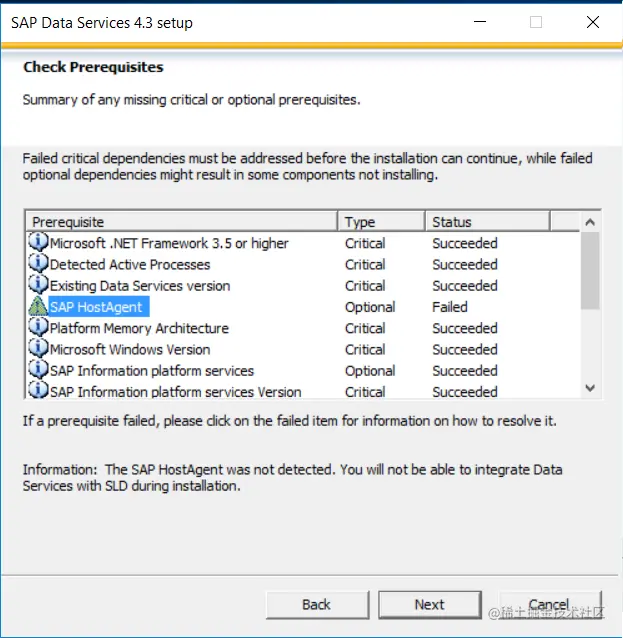Click scroll down arrow of prerequisites list
The width and height of the screenshot is (623, 638).
click(590, 388)
